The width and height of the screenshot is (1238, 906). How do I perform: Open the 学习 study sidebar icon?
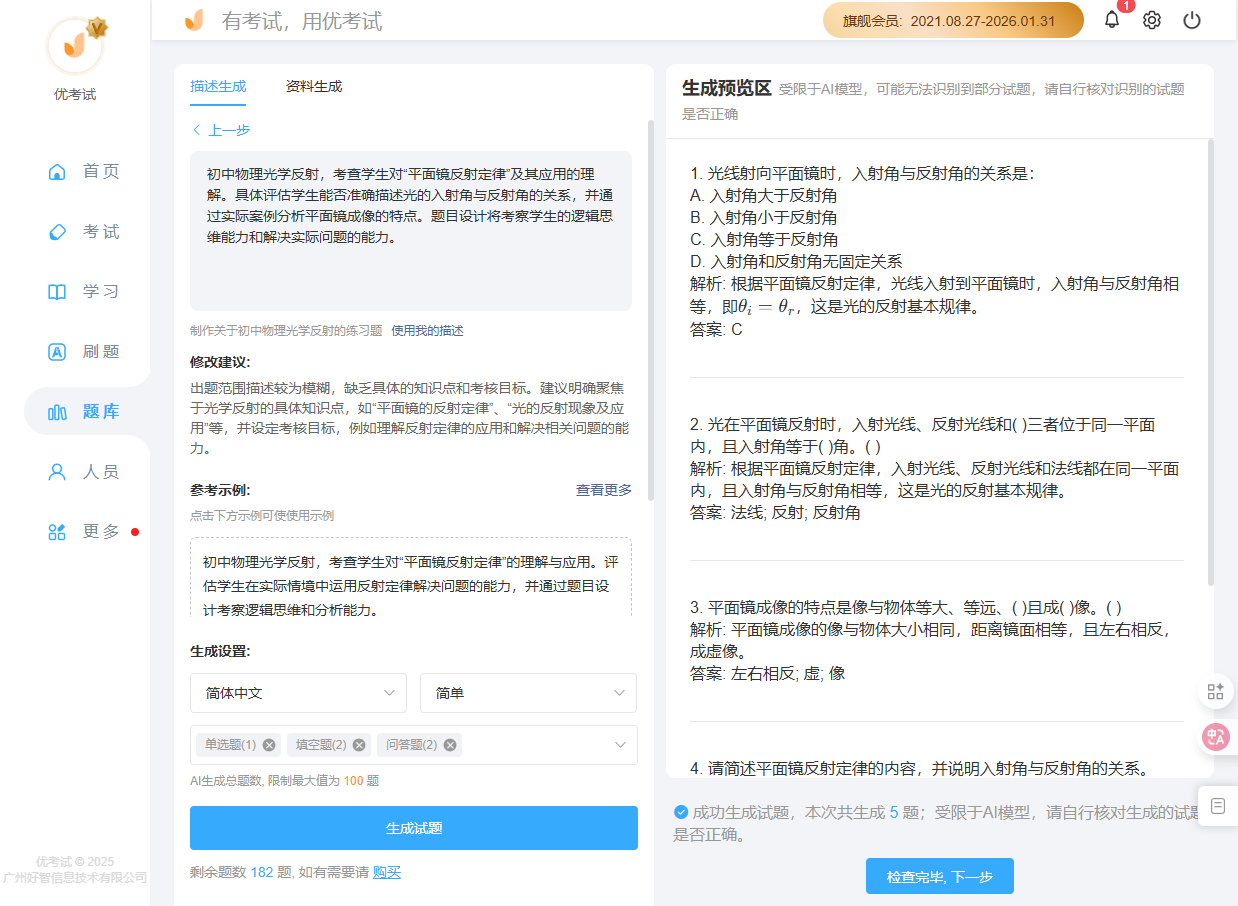[x=57, y=291]
